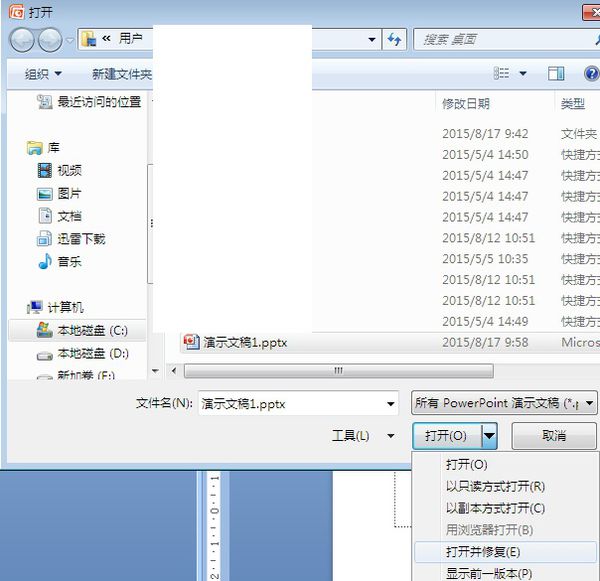Open the file type filter dropdown

pos(504,403)
